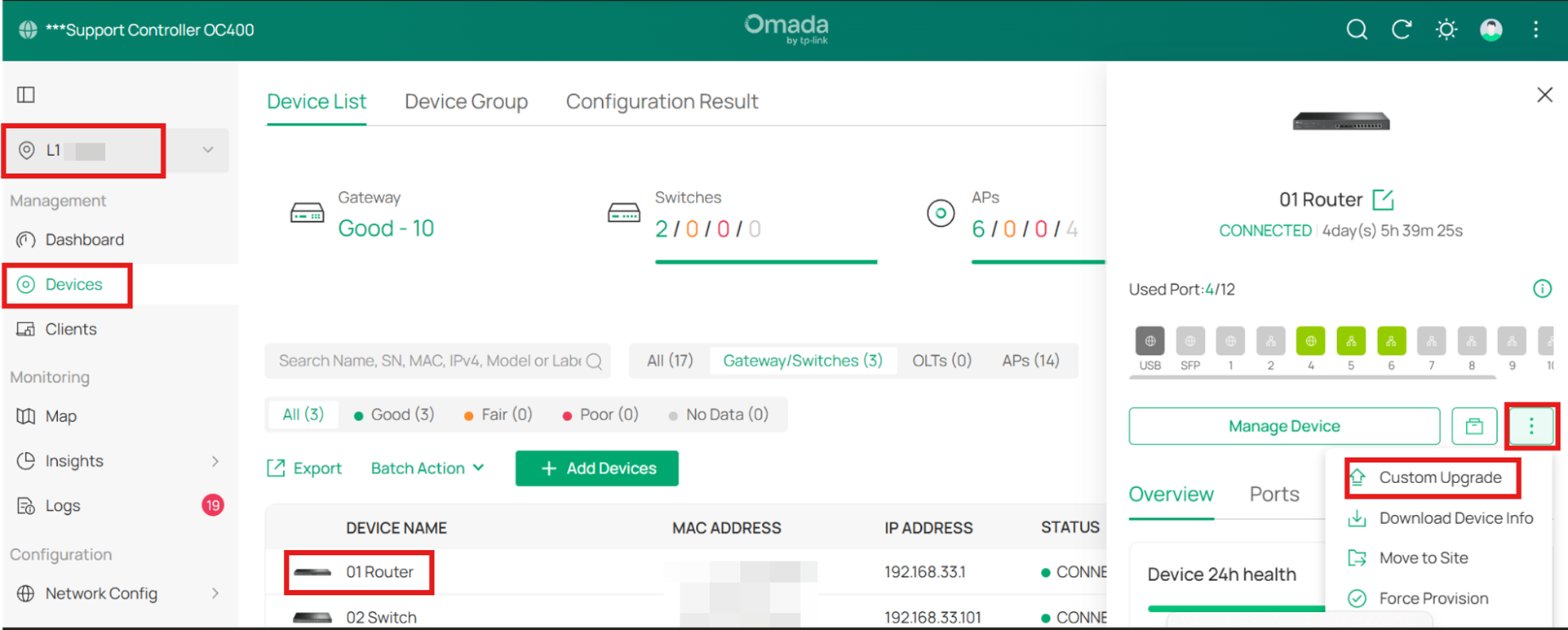This screenshot has height=630, width=1568.
Task: Select the Poor (0) health filter
Action: pos(600,415)
